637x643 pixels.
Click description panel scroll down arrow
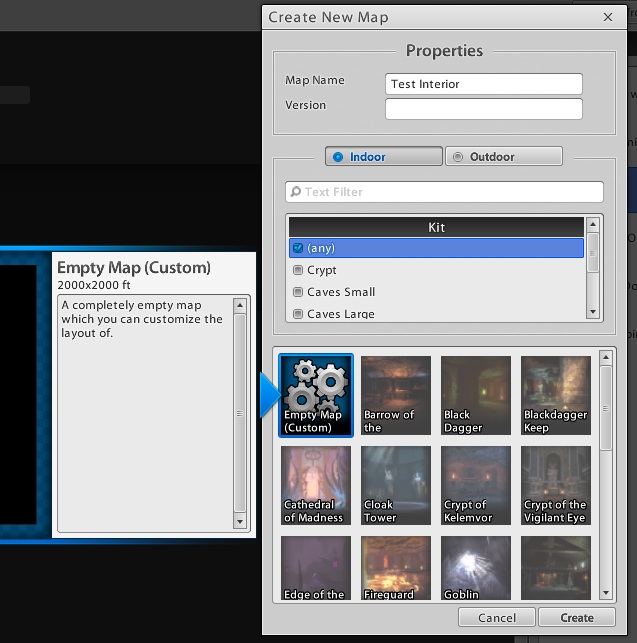240,522
